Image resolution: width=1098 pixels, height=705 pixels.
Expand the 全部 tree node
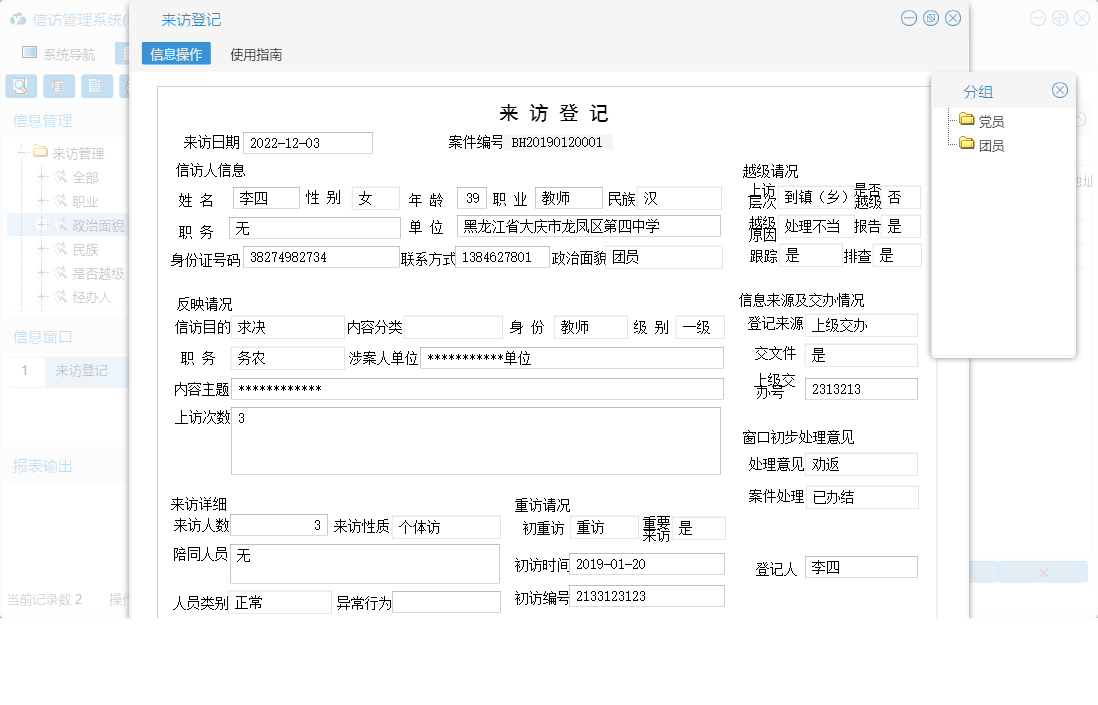tap(42, 178)
